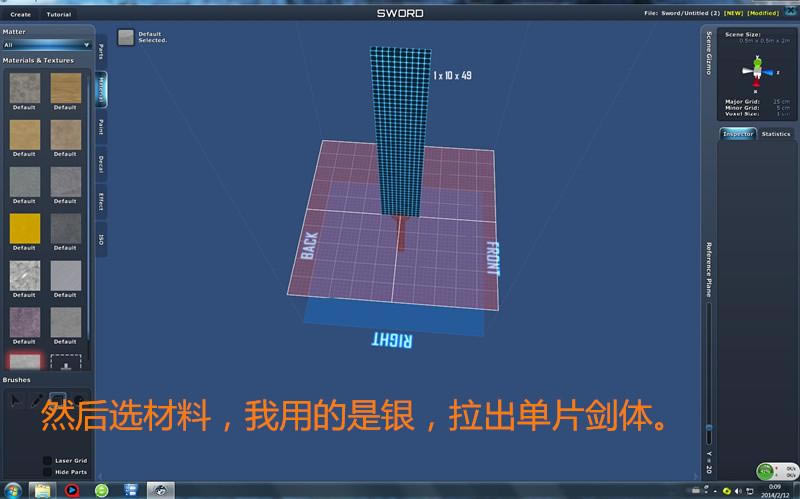The width and height of the screenshot is (800, 499).
Task: Open Windows Explorer from the taskbar
Action: [x=43, y=490]
